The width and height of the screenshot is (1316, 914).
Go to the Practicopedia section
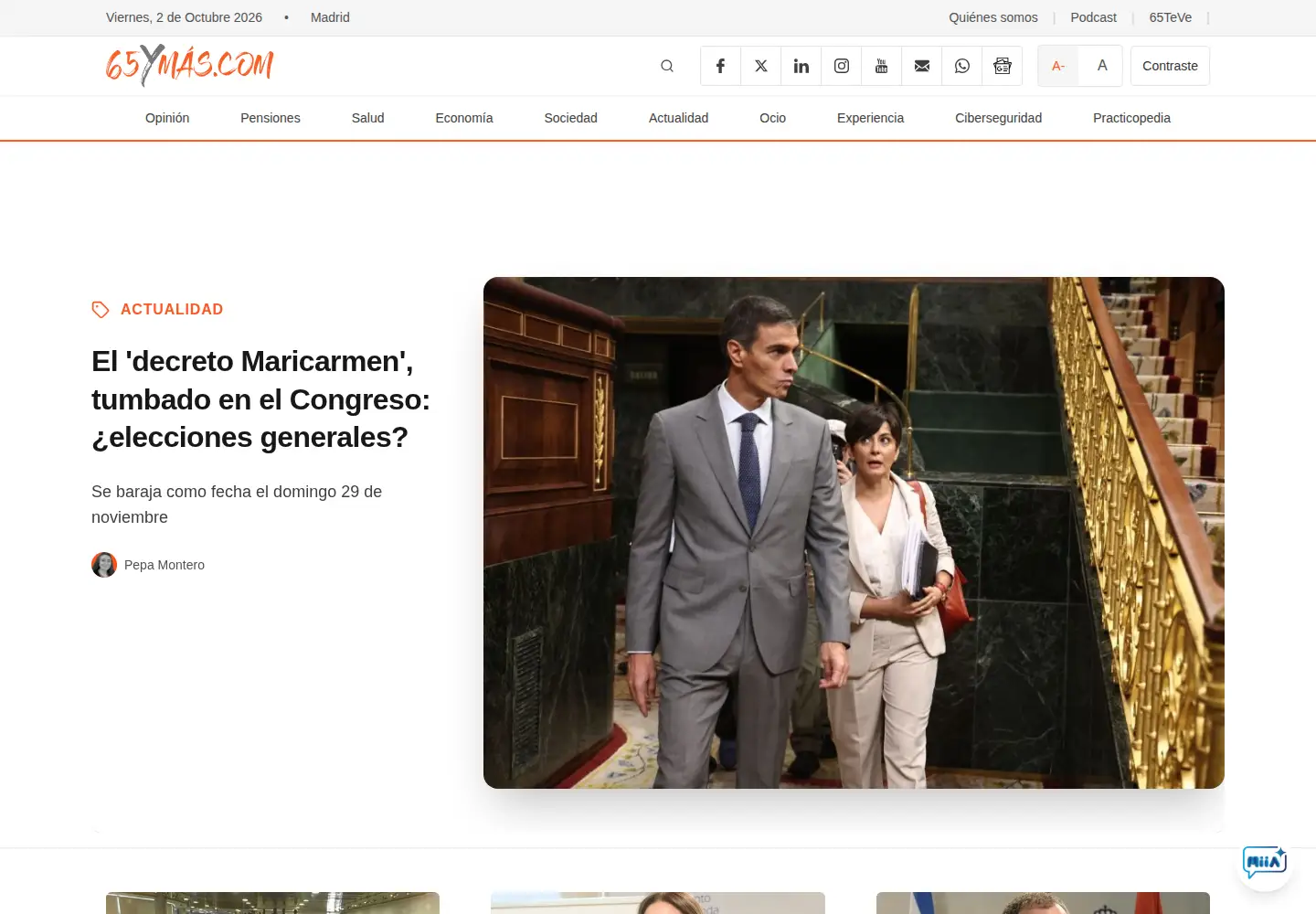1131,118
